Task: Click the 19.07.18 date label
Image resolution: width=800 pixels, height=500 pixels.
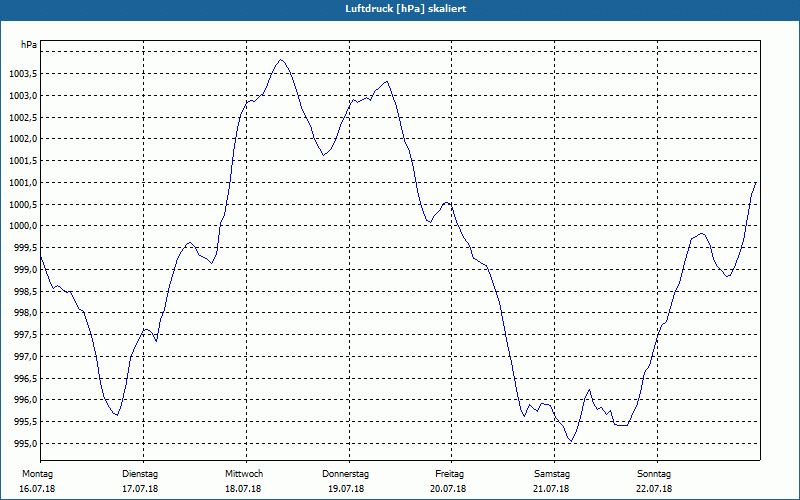Action: pos(346,489)
